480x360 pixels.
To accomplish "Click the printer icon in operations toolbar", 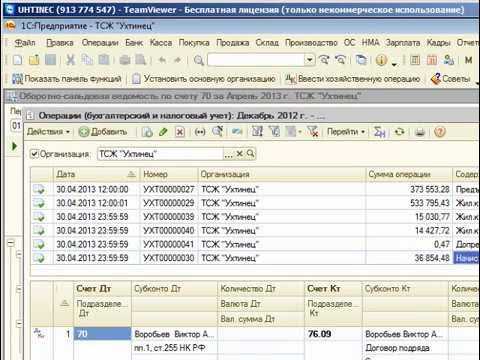I will point(420,132).
